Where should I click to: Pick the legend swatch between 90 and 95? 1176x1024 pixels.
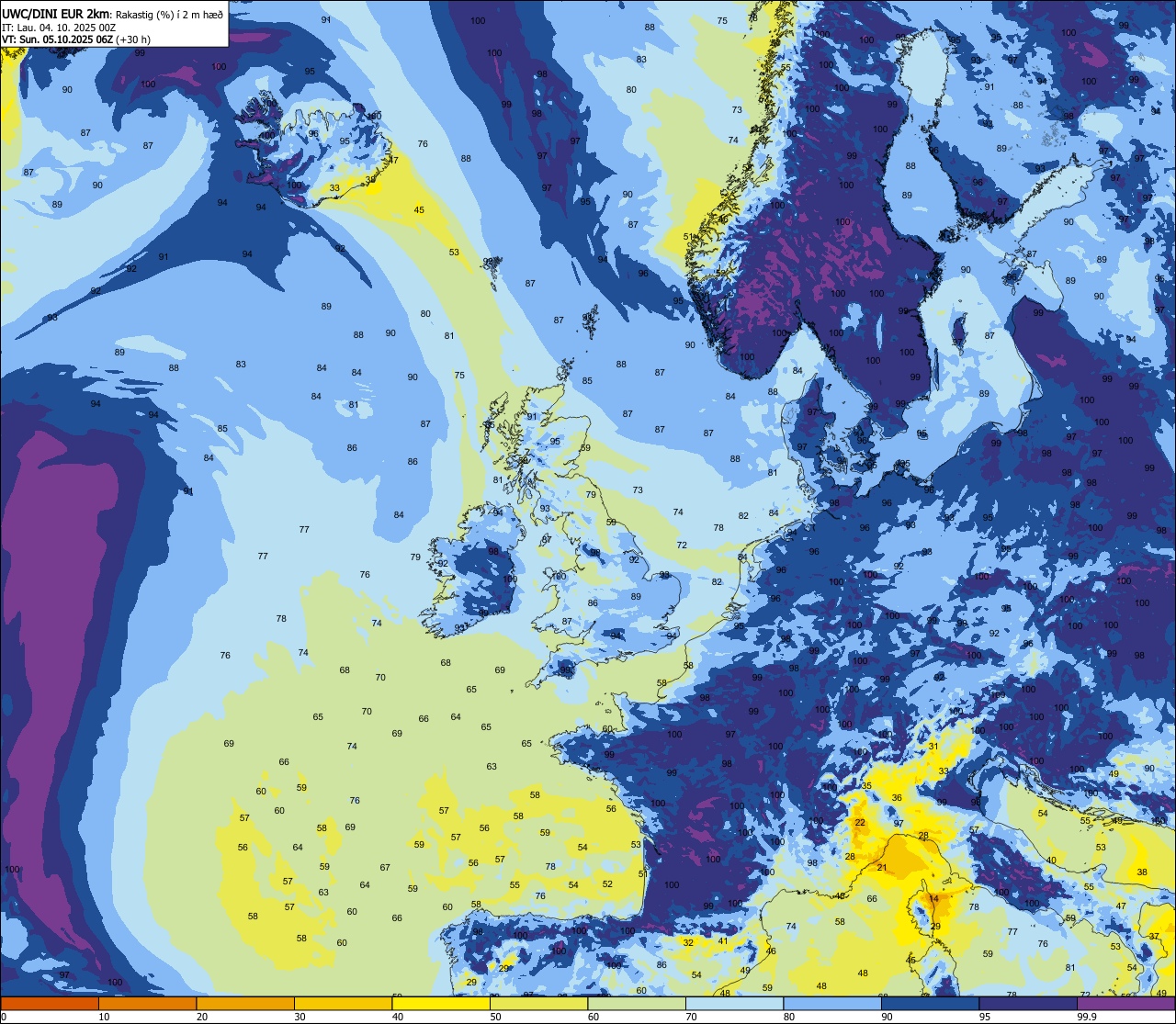[931, 1004]
